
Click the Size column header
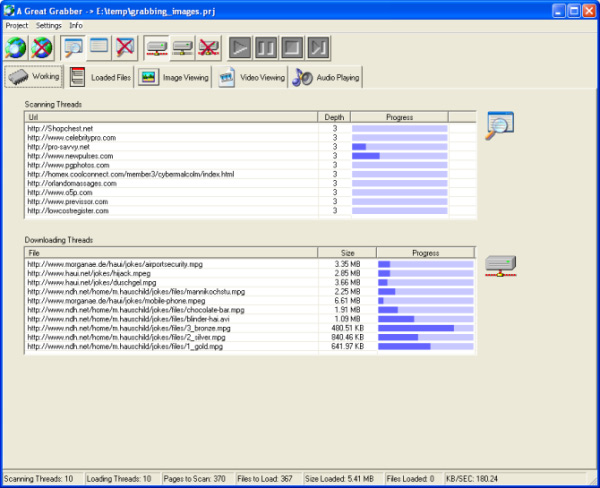point(346,253)
